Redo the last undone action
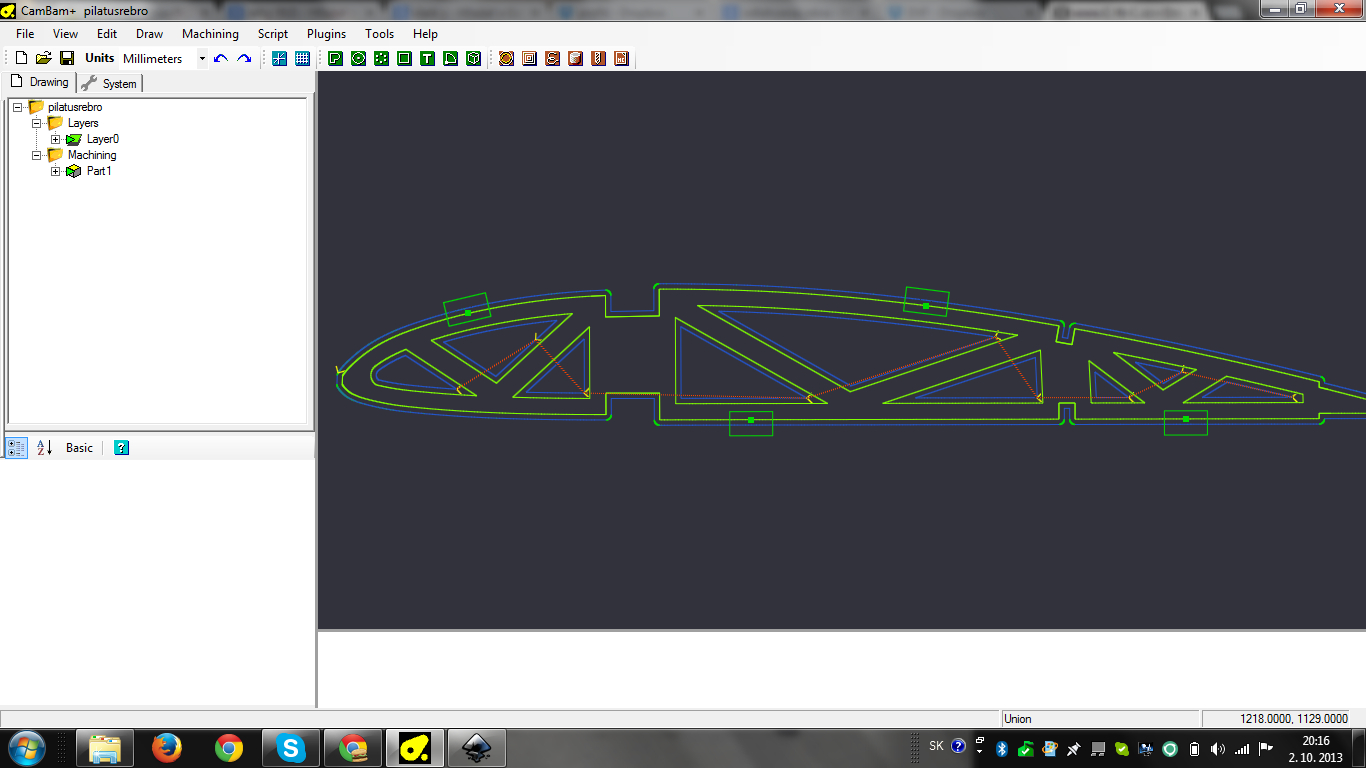Viewport: 1366px width, 768px height. 244,58
